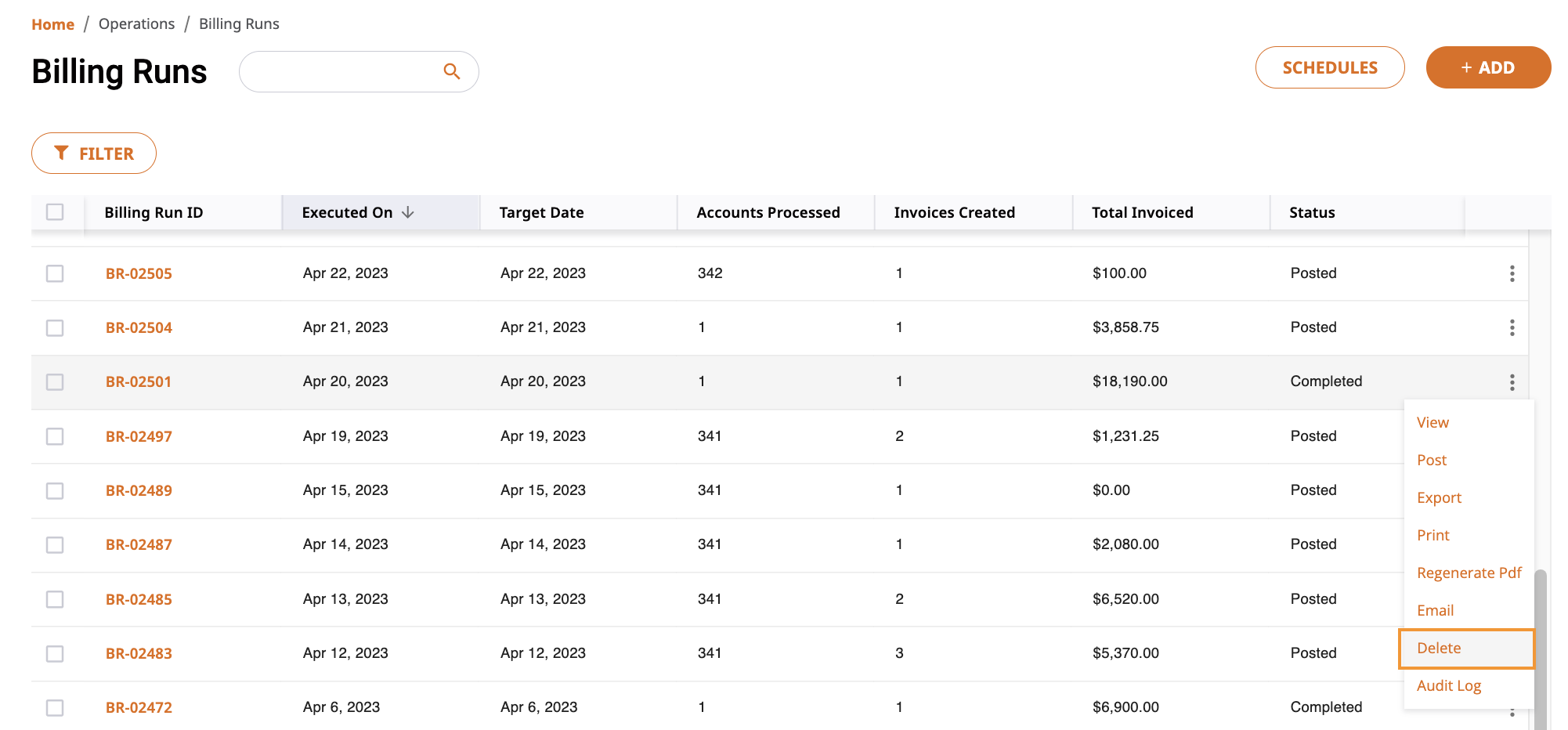Viewport: 1568px width, 730px height.
Task: Open Audit Log from the menu
Action: (1449, 685)
